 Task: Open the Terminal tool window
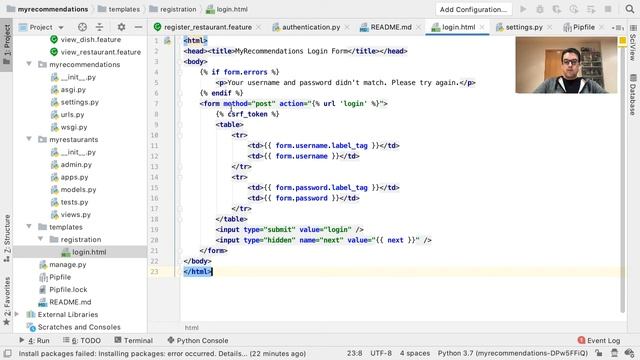[133, 340]
